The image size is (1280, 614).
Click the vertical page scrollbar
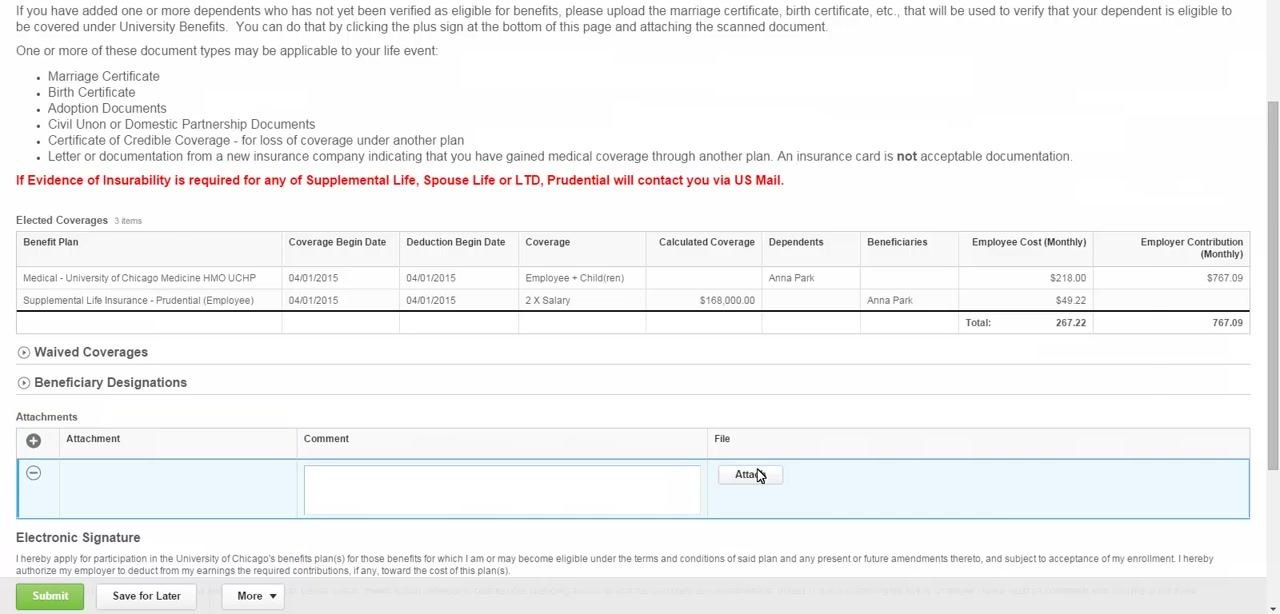point(1273,285)
